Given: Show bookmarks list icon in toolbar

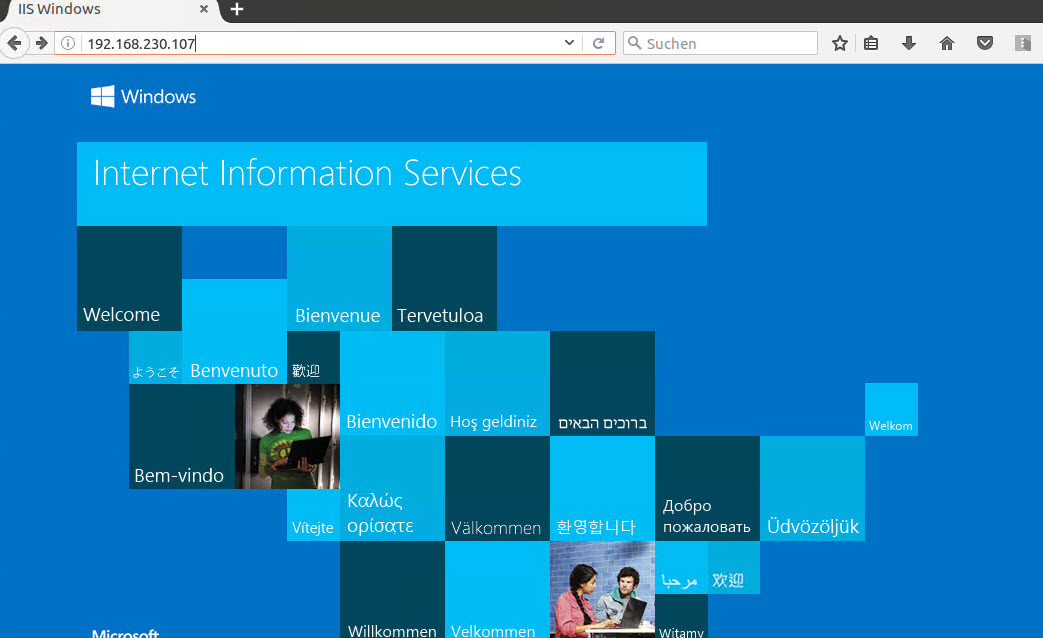Looking at the screenshot, I should [871, 43].
